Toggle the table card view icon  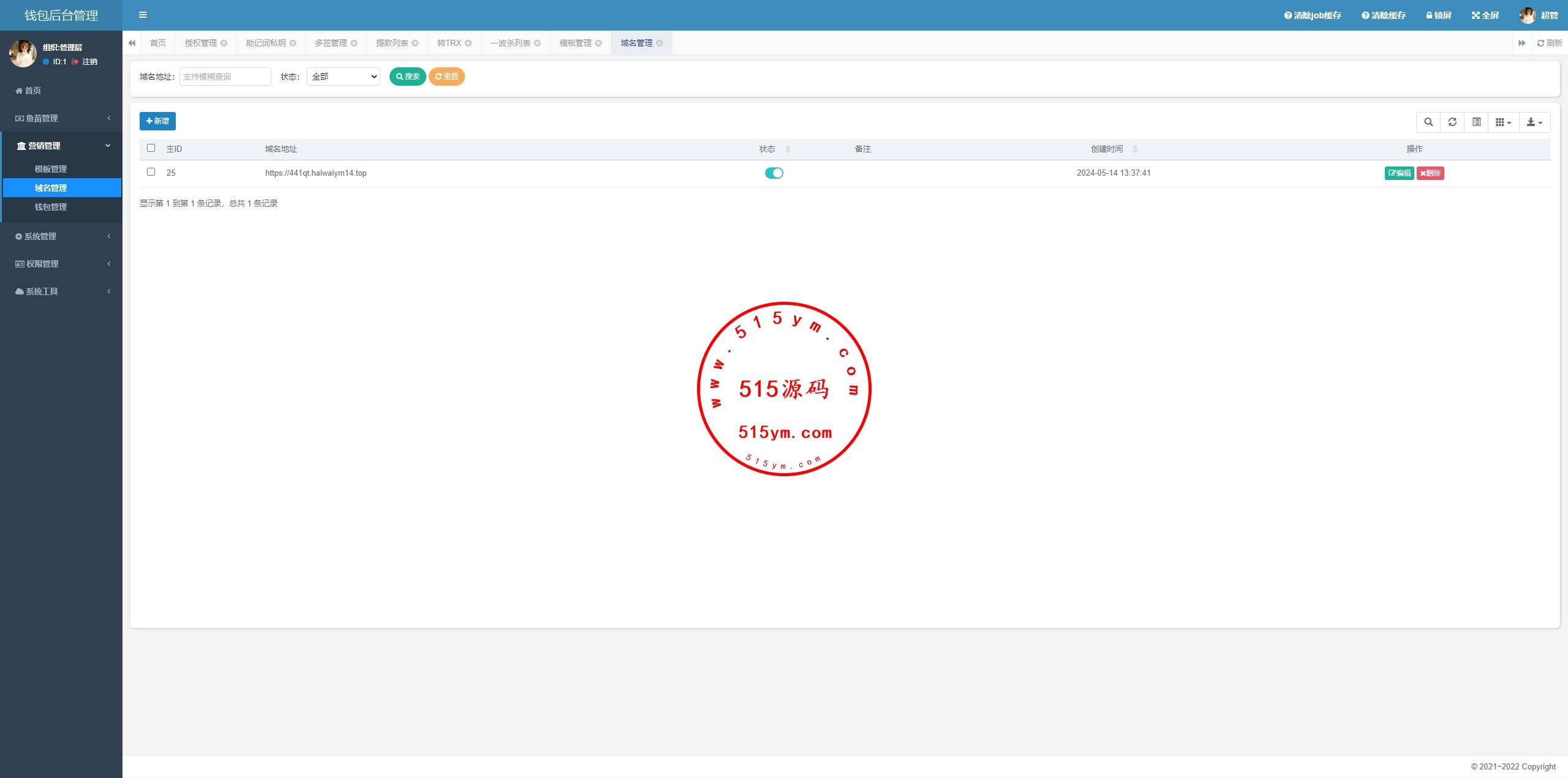click(1477, 122)
